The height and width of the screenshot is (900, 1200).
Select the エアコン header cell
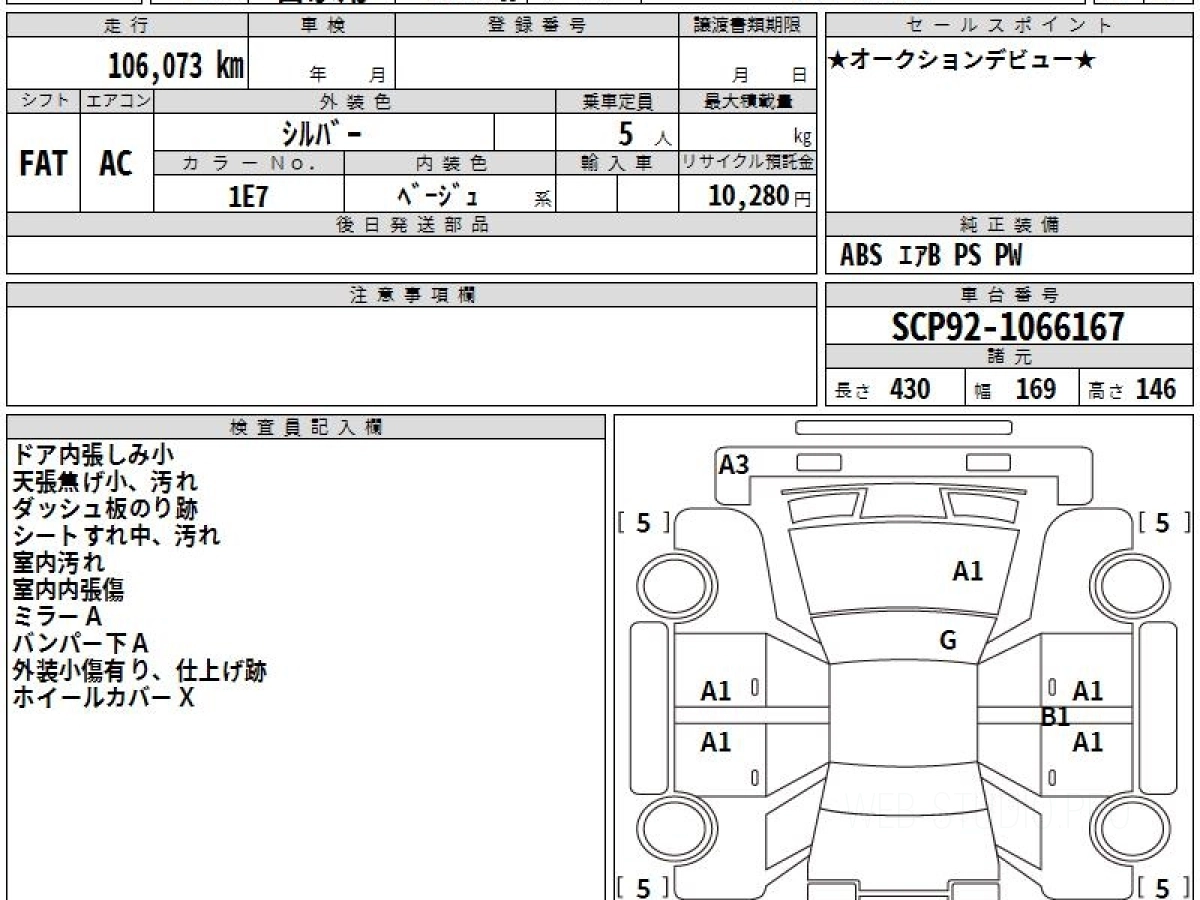[117, 101]
